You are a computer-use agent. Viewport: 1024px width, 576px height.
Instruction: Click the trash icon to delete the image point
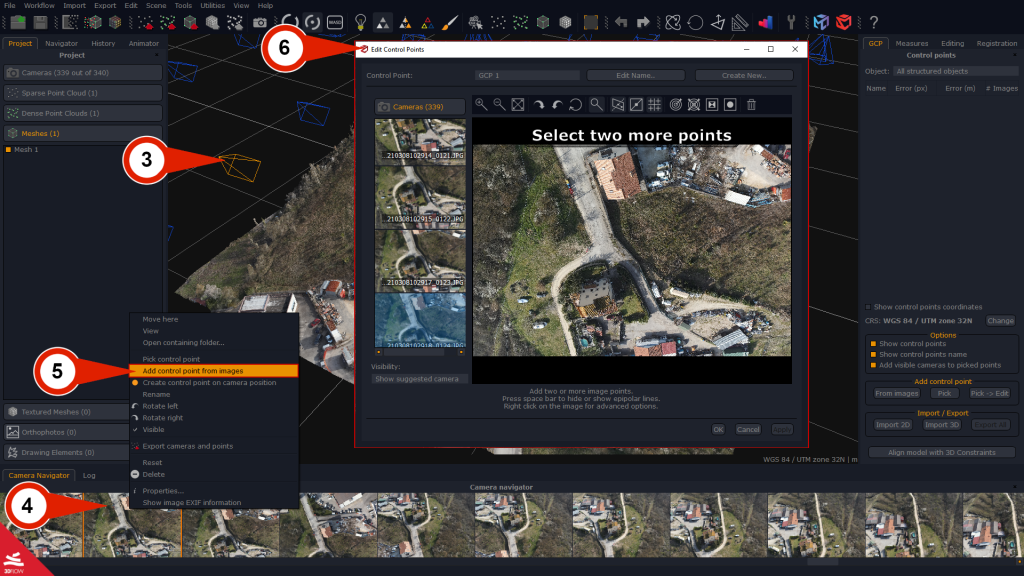[752, 104]
